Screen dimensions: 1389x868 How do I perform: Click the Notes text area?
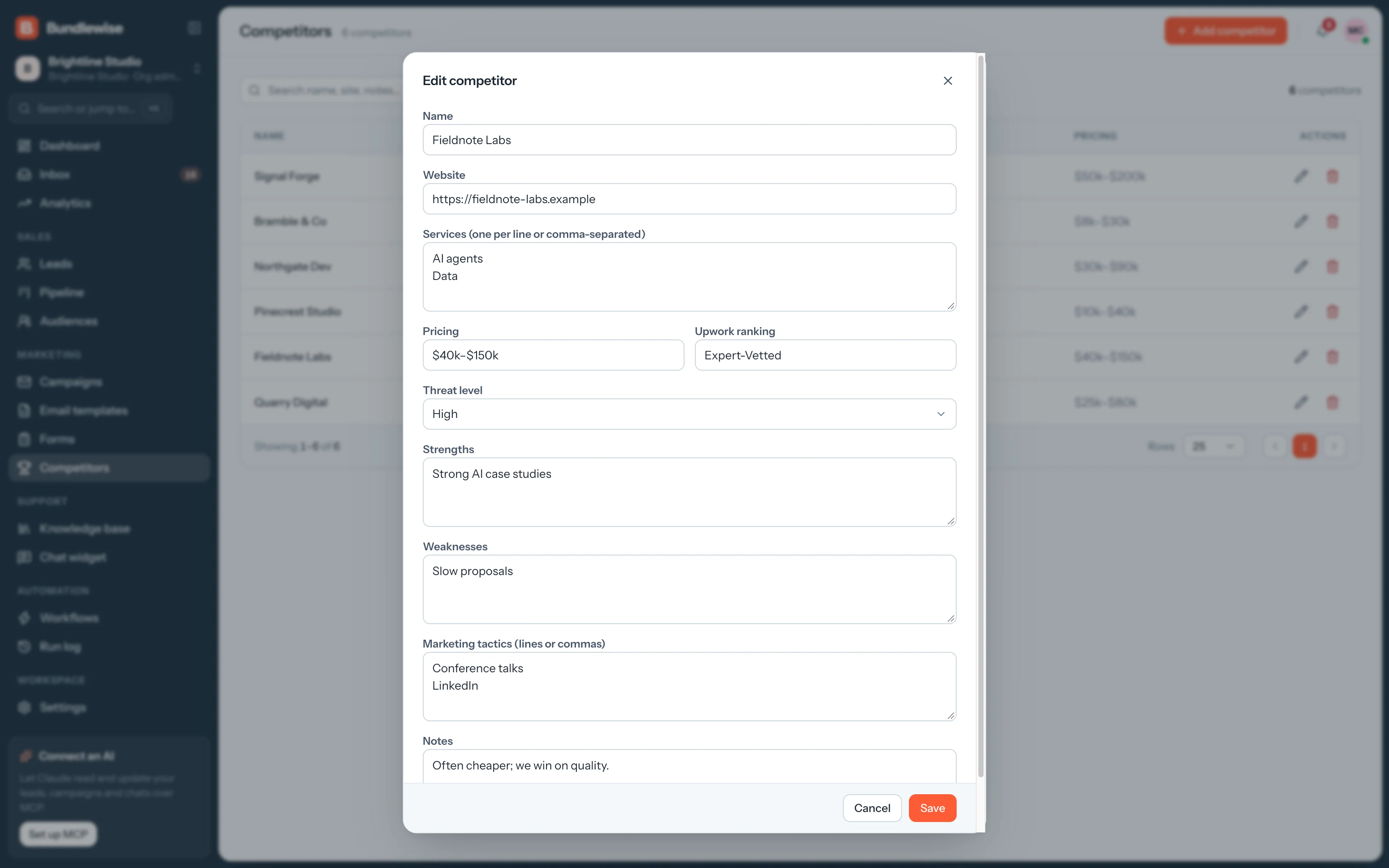(x=689, y=766)
